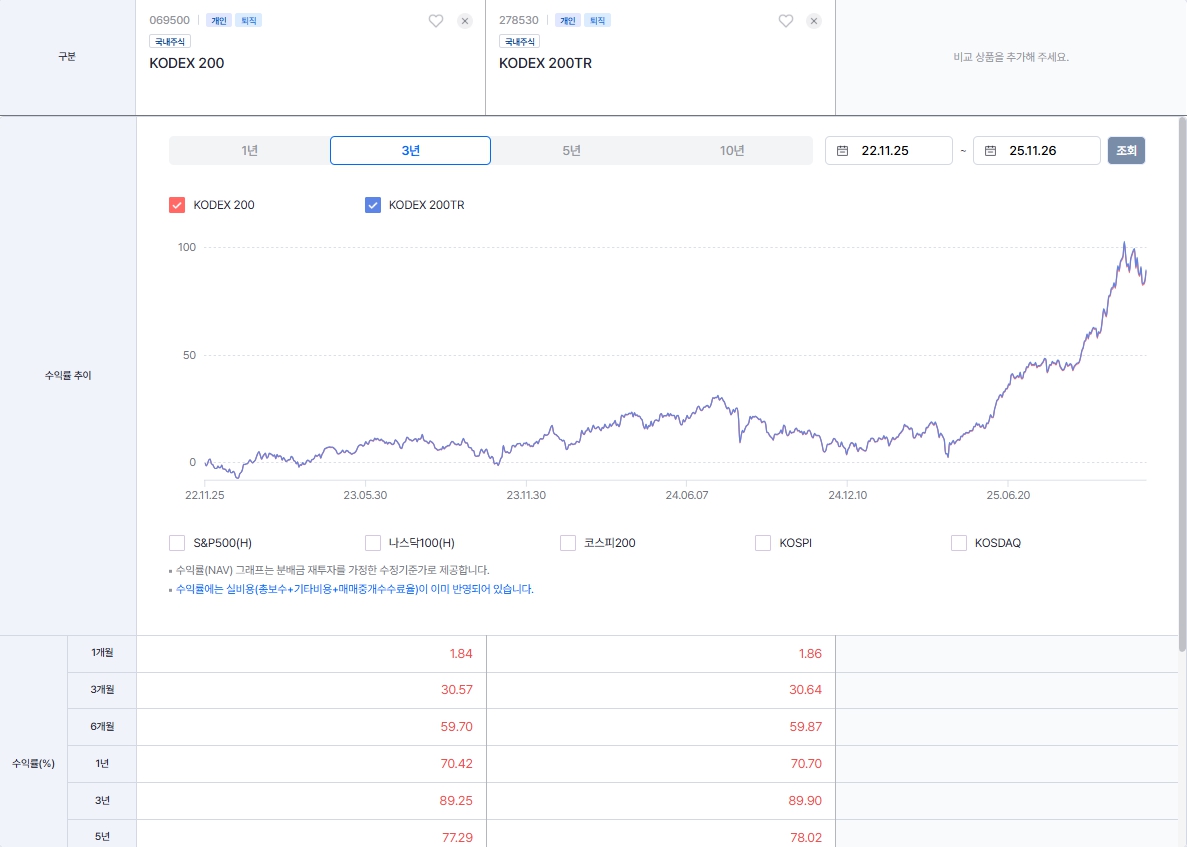This screenshot has height=847, width=1187.
Task: Click the KODEX 200TR product name
Action: pos(546,64)
